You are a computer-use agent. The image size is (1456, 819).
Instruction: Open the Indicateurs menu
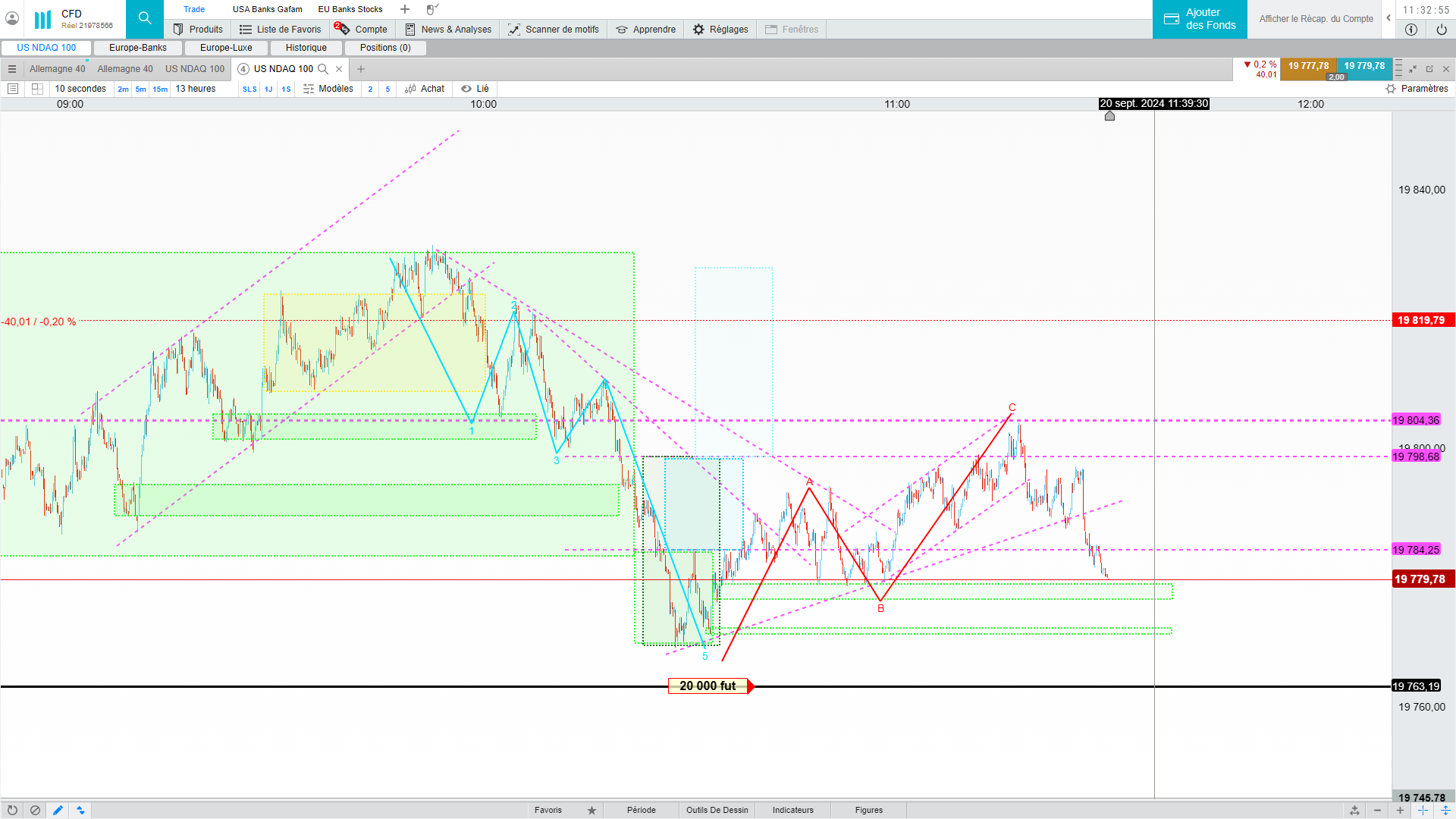pos(792,810)
